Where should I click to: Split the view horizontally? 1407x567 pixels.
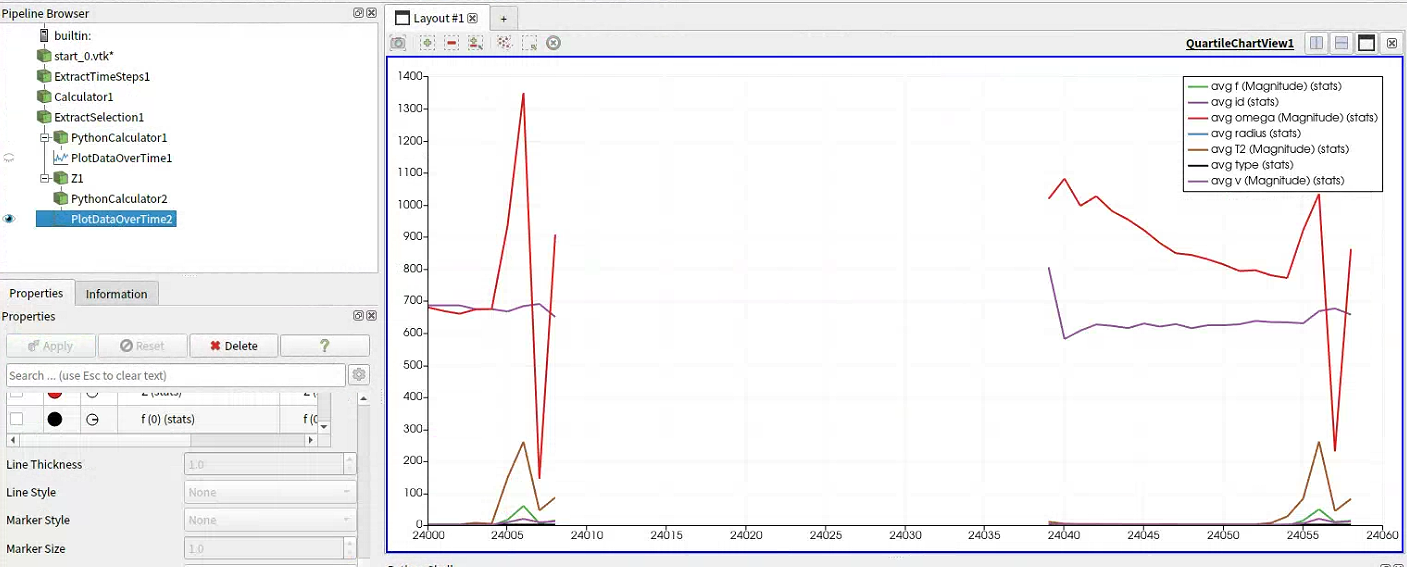[x=1317, y=43]
